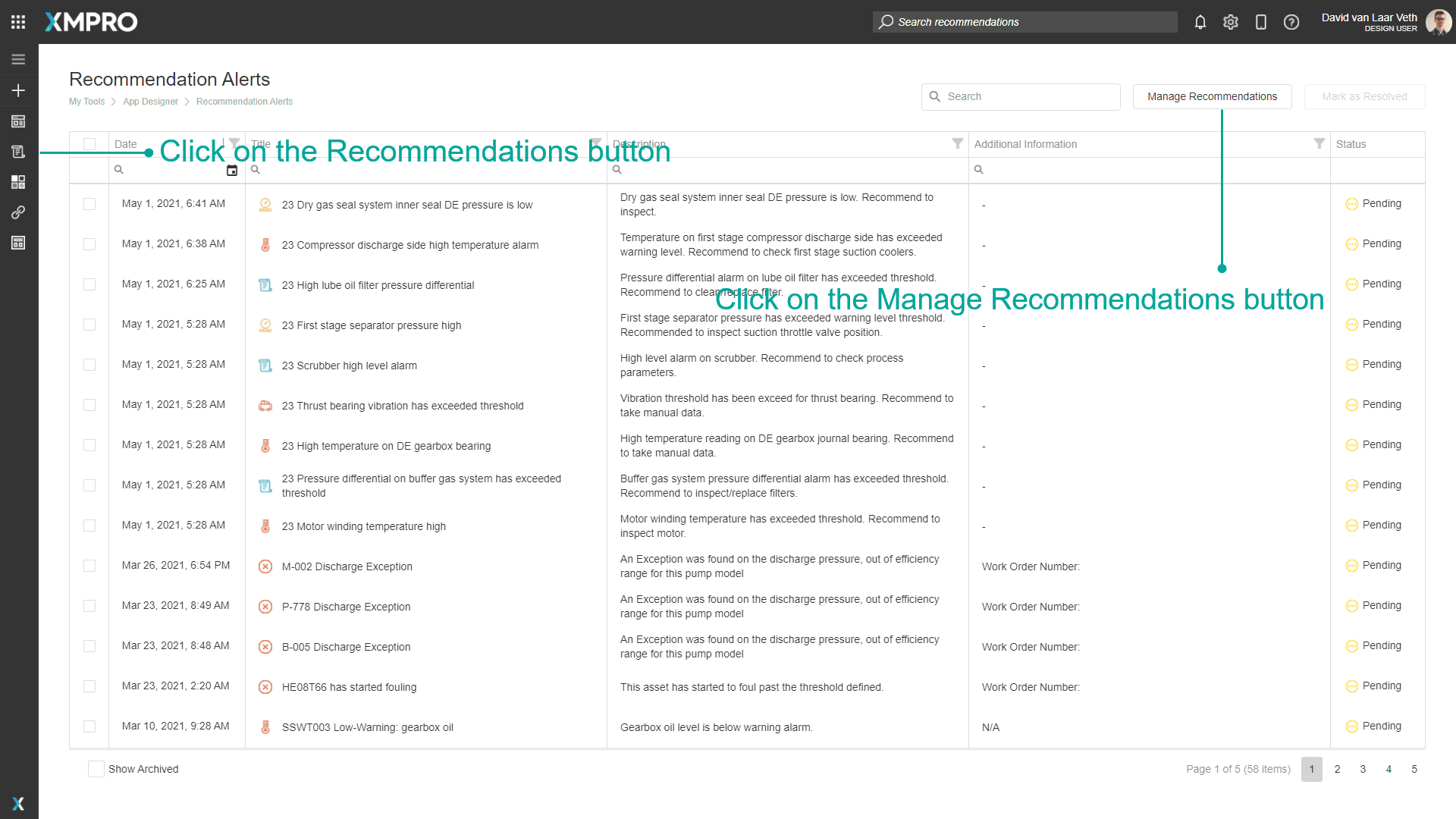This screenshot has height=819, width=1456.
Task: Click the mobile device icon
Action: 1261,22
